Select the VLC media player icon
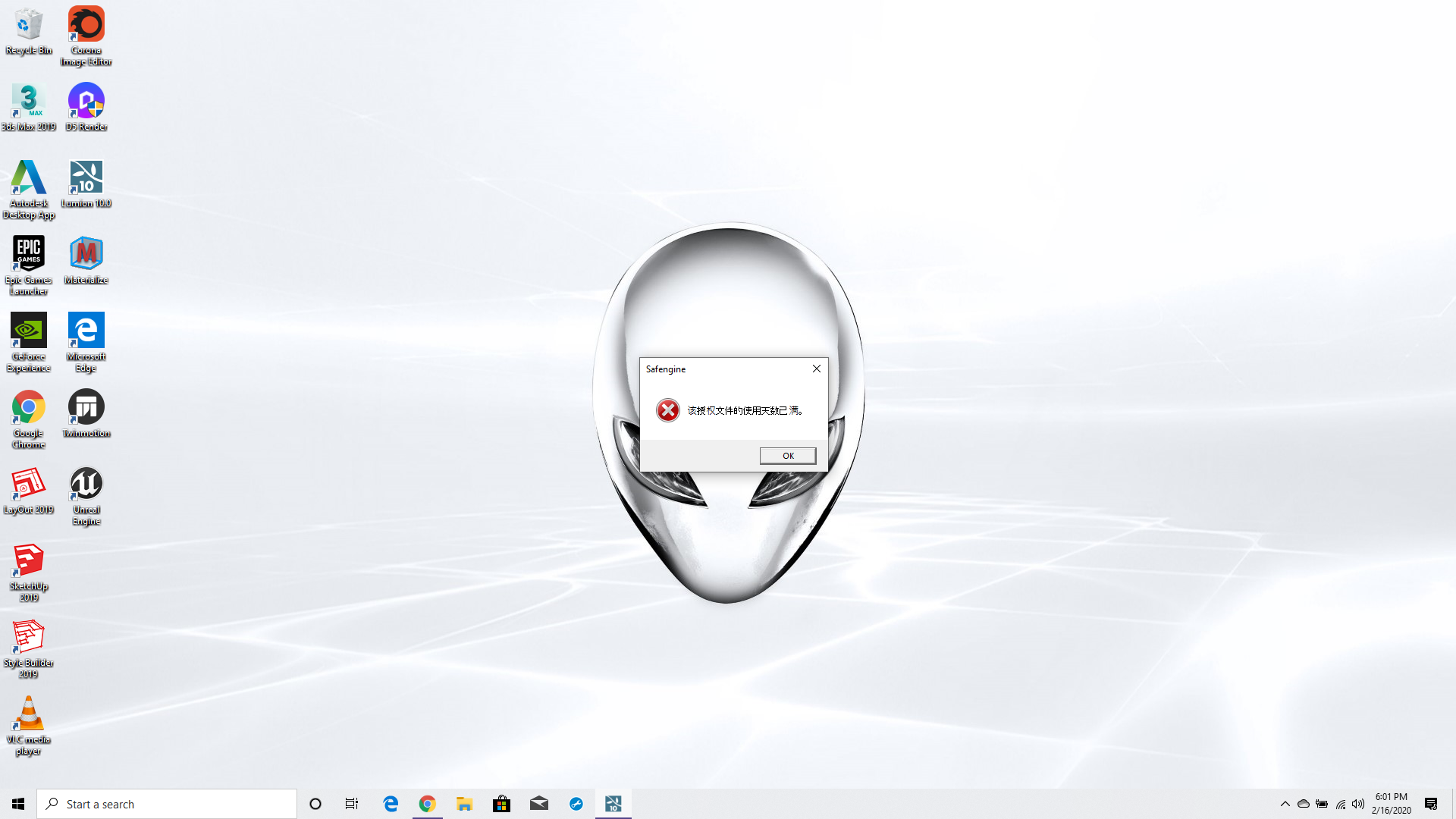 point(29,725)
